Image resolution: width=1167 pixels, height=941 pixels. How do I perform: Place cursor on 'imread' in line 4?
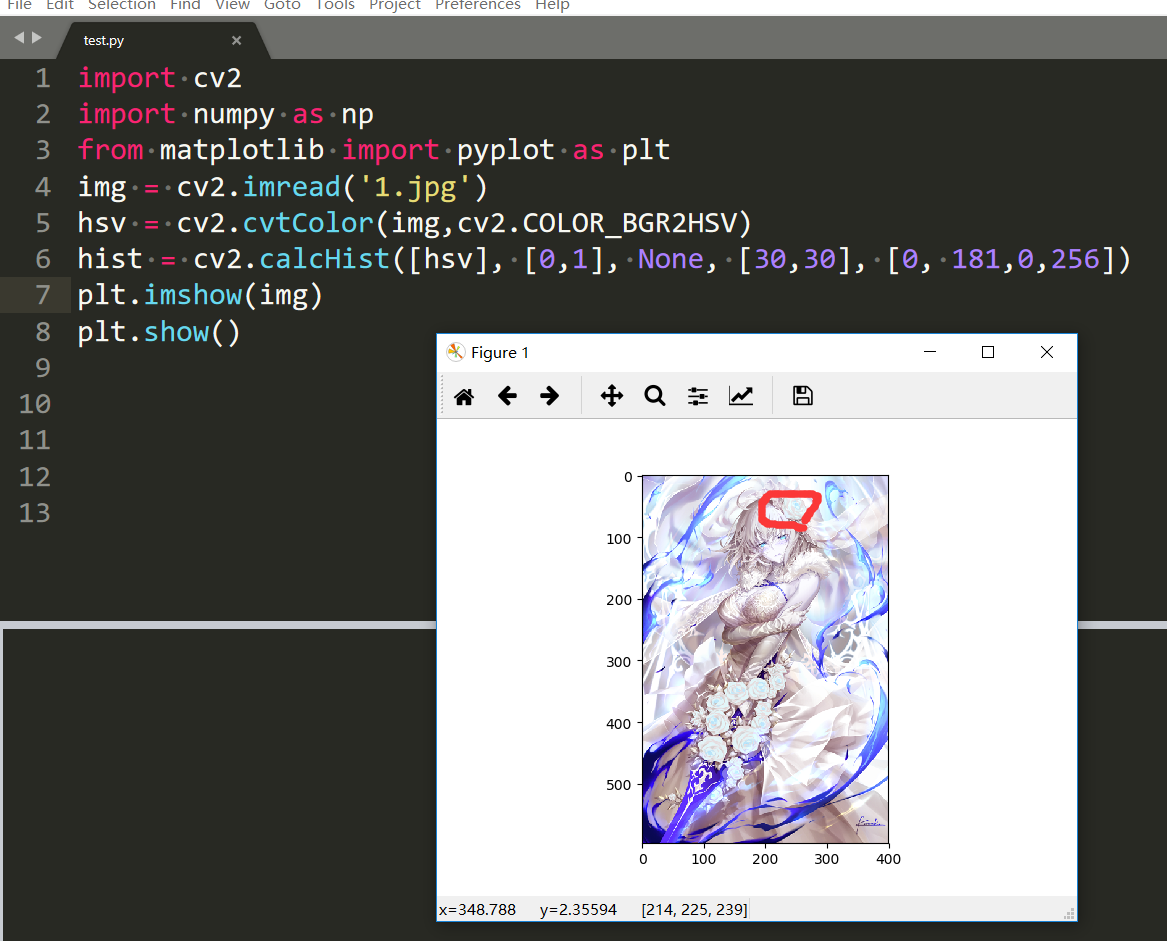point(292,187)
